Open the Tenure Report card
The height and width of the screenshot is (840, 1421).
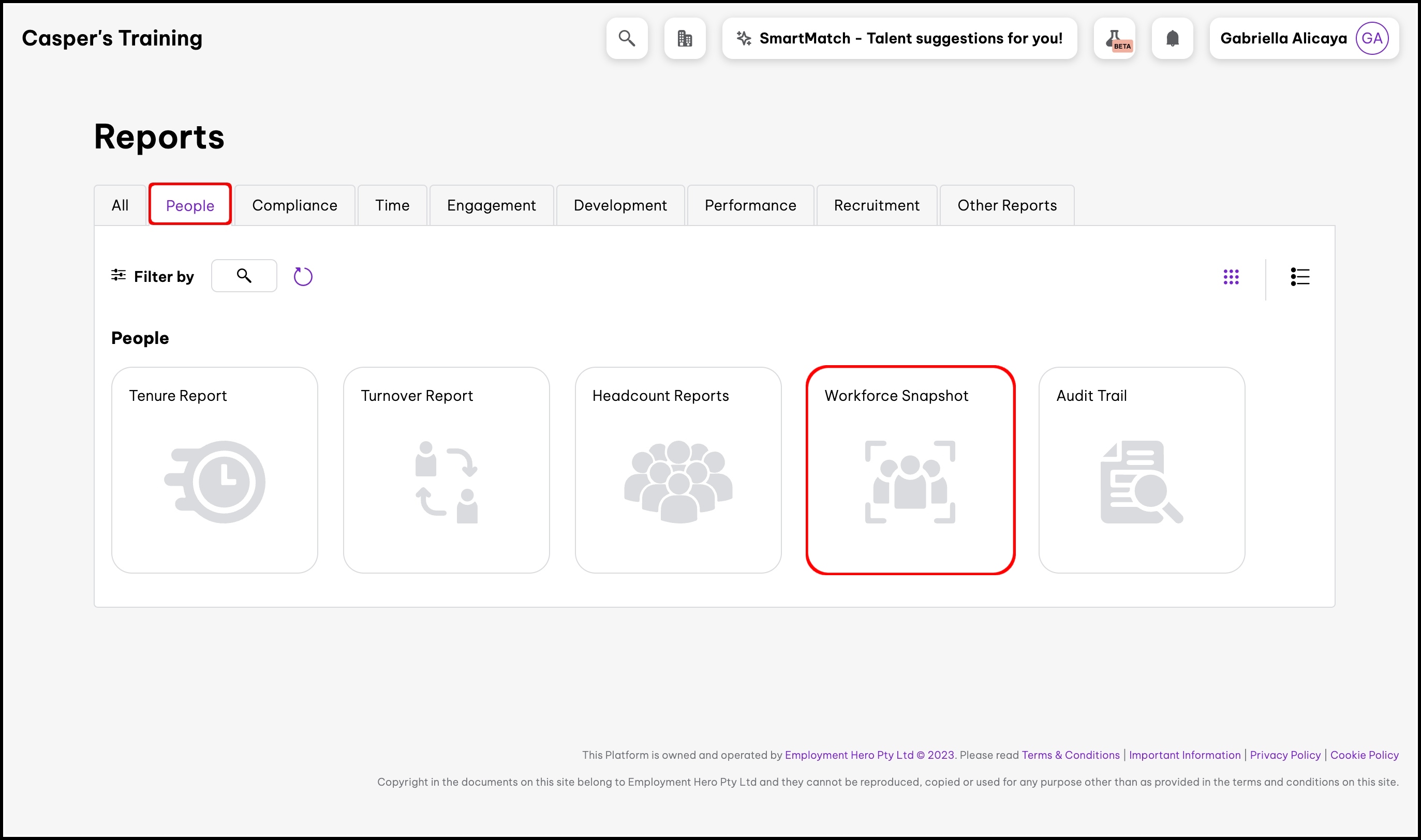215,470
